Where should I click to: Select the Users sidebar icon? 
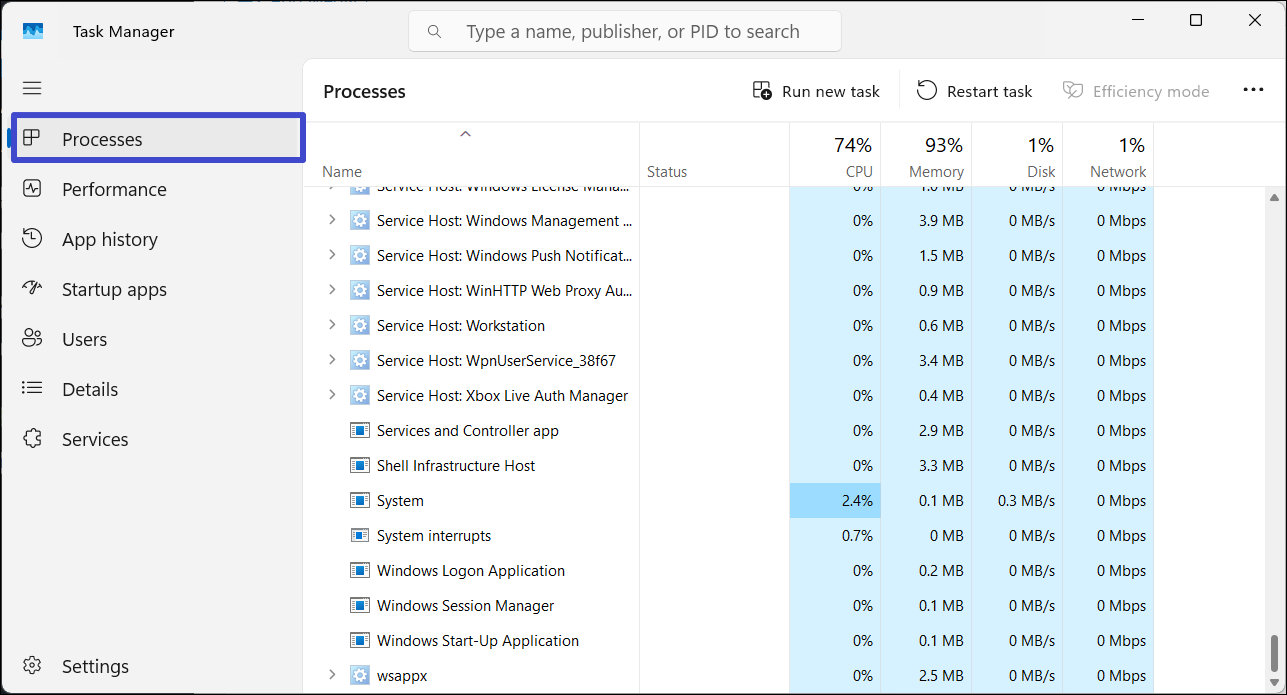pos(32,339)
